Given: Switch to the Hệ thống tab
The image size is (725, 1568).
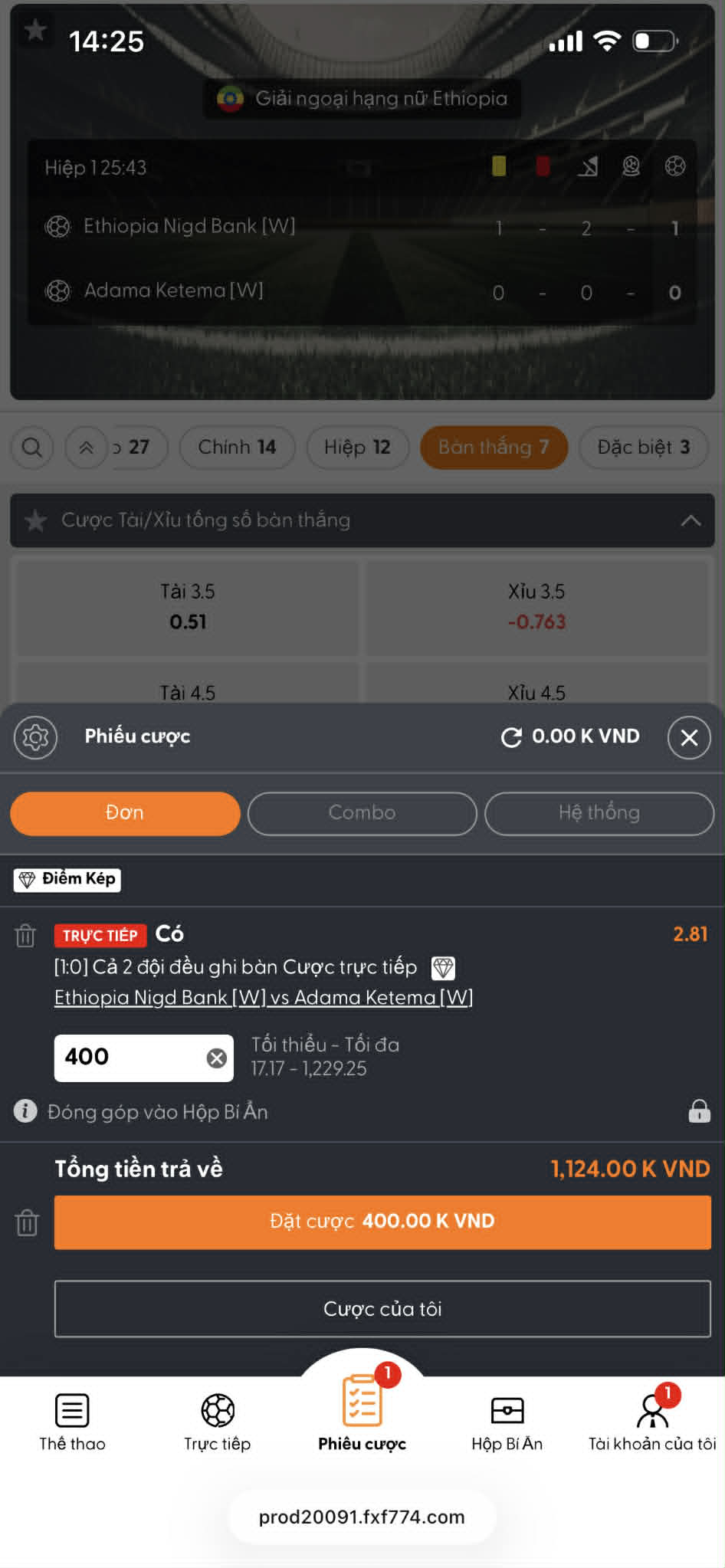Looking at the screenshot, I should click(599, 813).
